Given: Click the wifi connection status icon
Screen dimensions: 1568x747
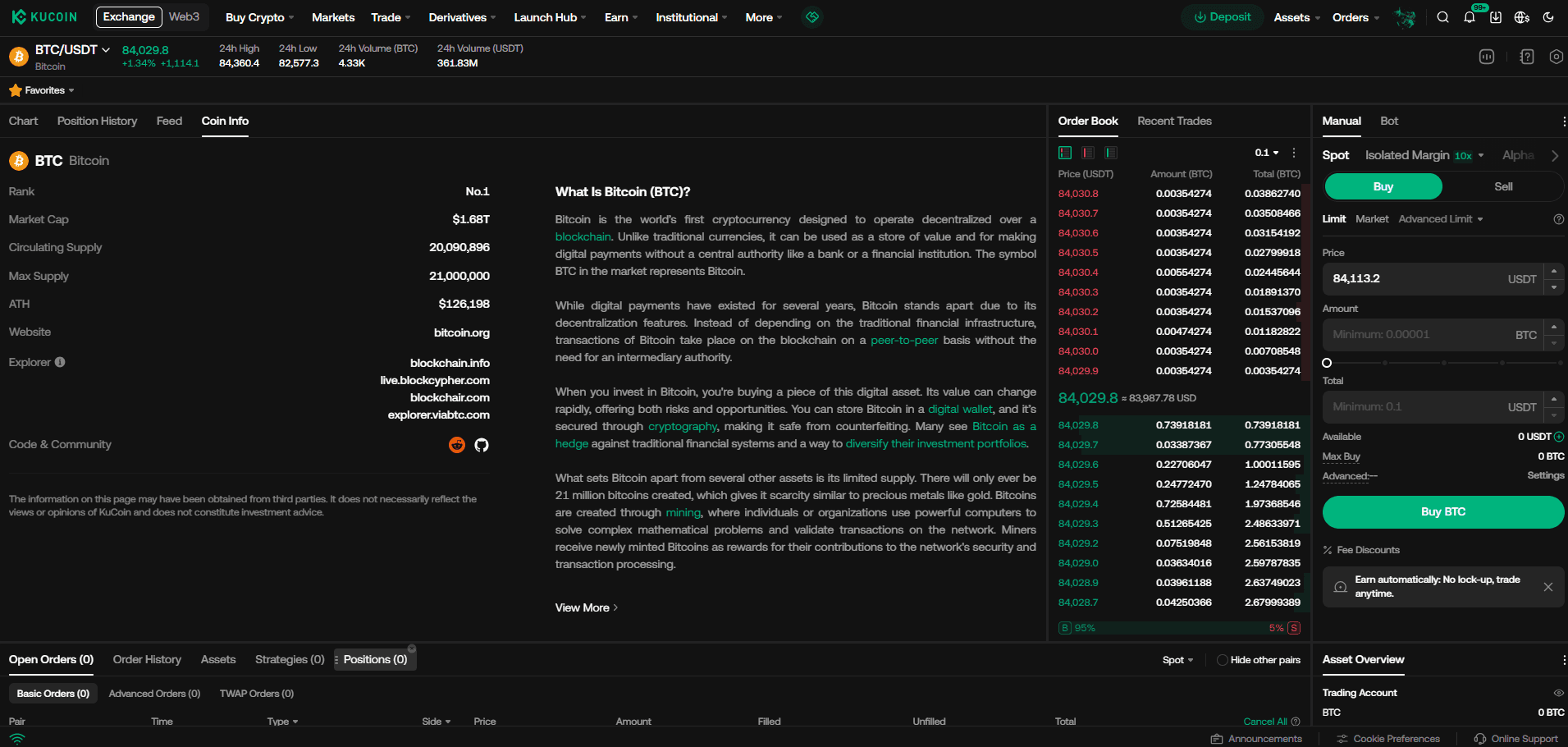Looking at the screenshot, I should click(17, 739).
